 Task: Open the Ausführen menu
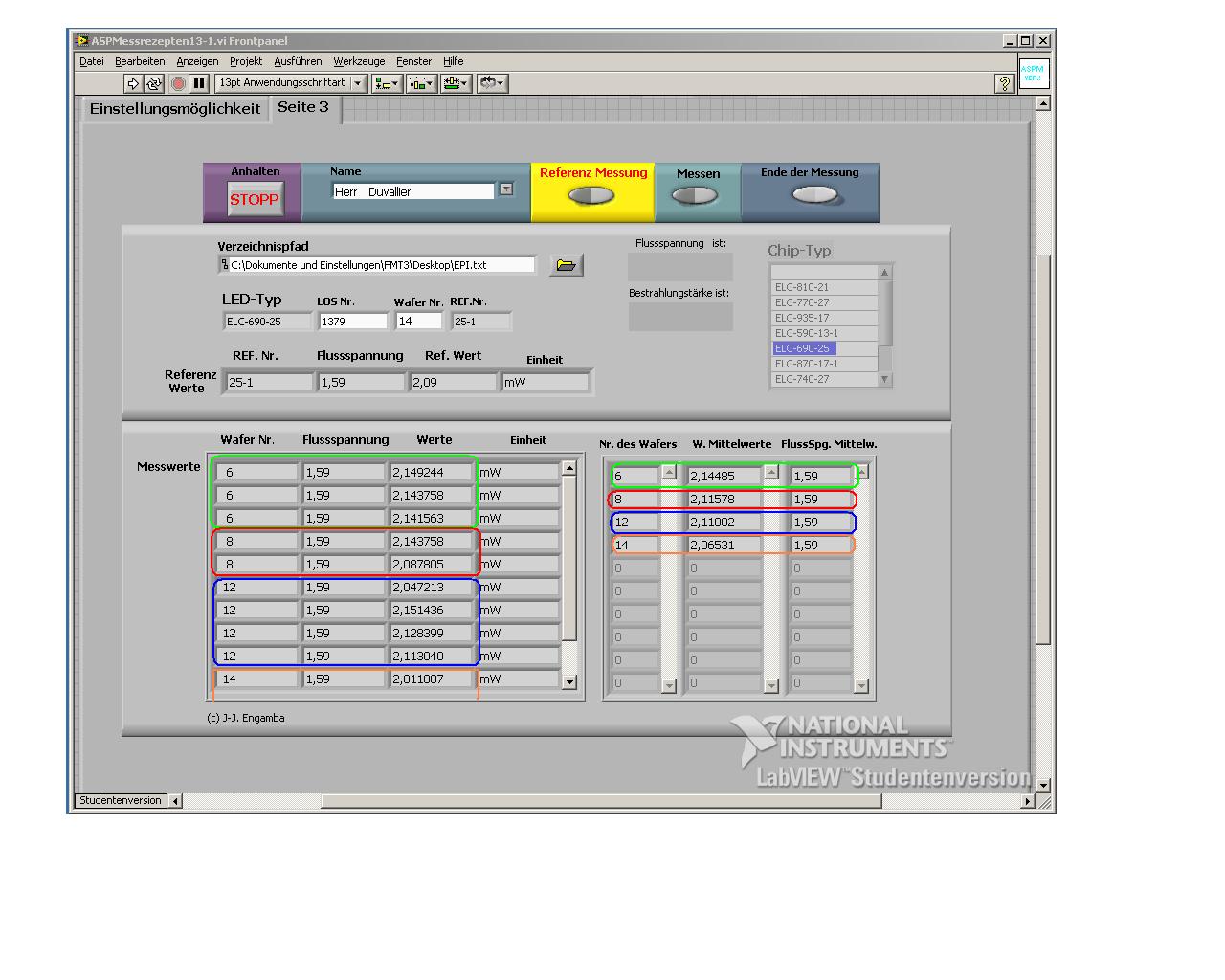[x=298, y=61]
